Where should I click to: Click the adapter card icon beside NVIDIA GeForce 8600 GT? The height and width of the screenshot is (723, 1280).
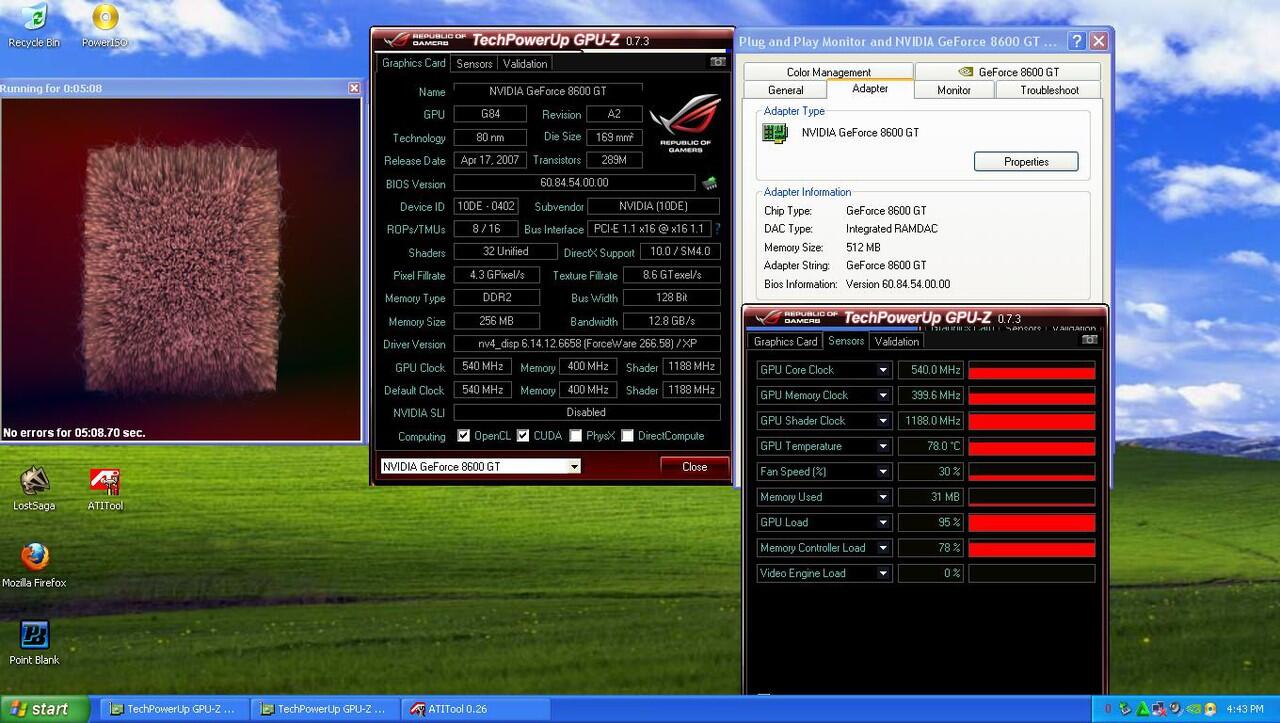point(775,132)
